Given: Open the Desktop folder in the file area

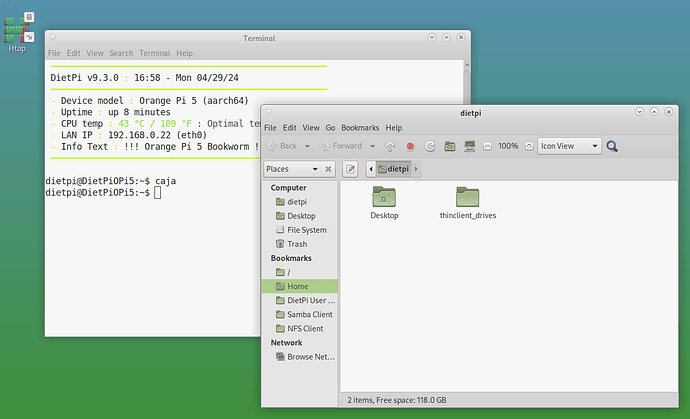Looking at the screenshot, I should (384, 202).
